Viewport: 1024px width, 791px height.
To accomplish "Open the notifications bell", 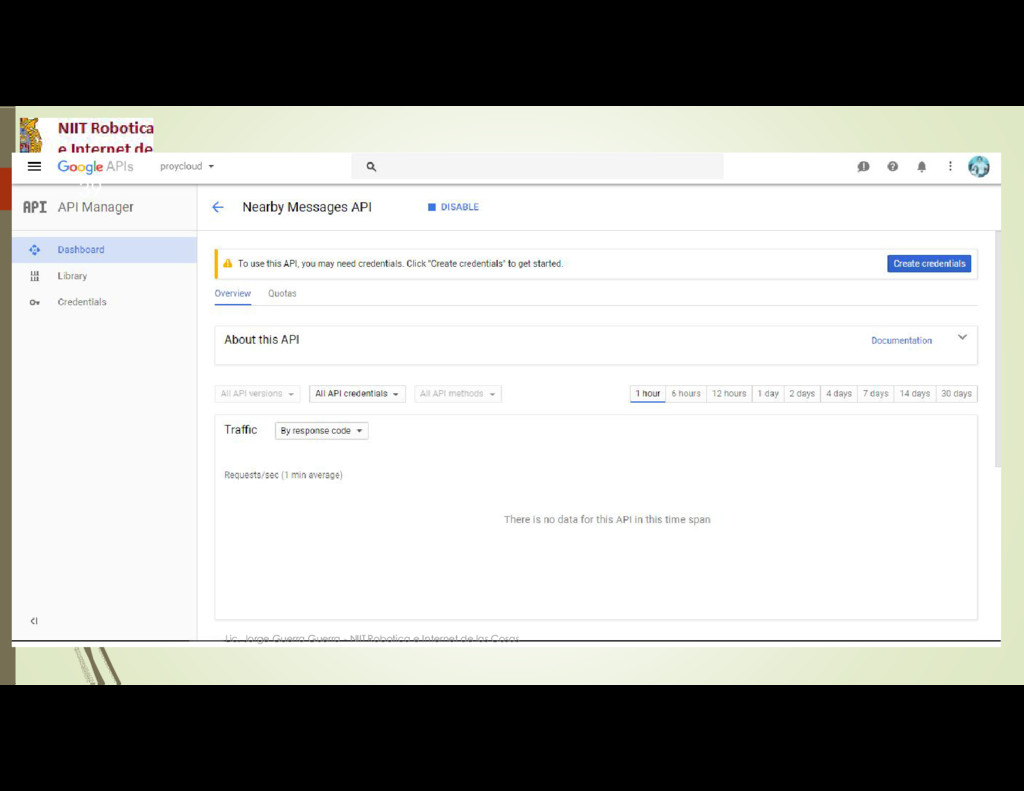I will [921, 167].
